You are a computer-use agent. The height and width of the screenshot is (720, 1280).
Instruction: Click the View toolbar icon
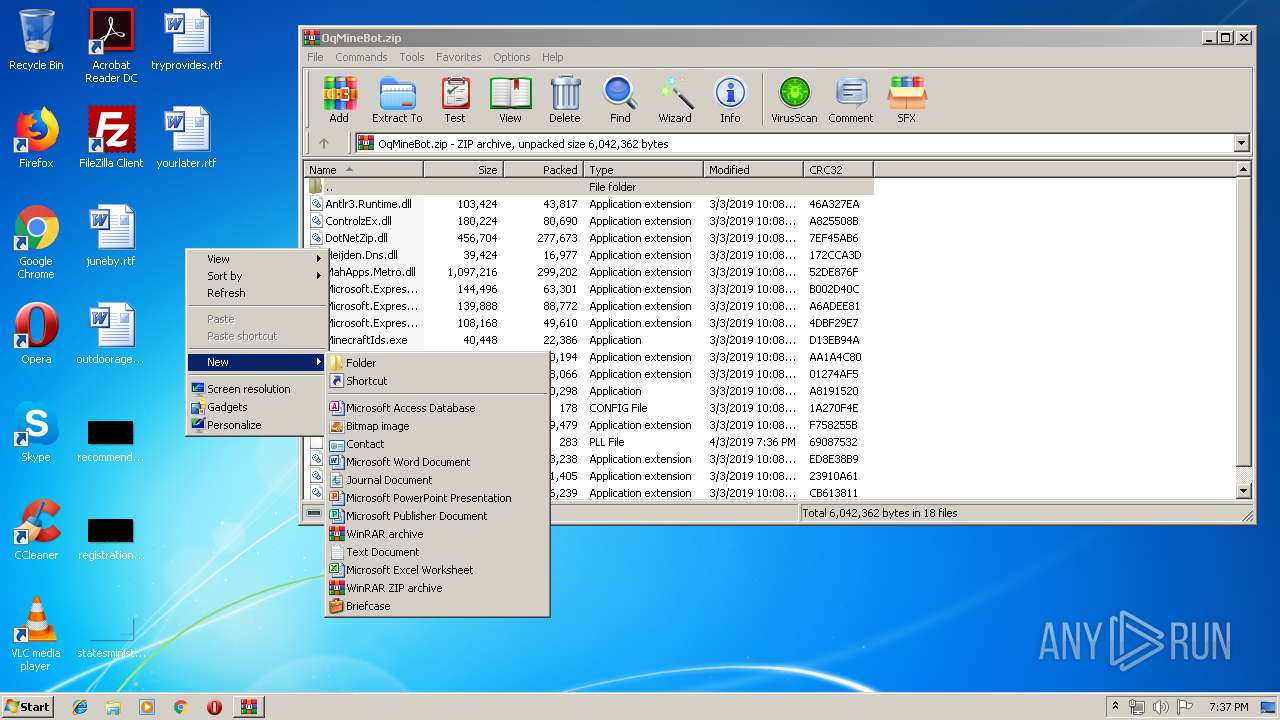coord(510,100)
